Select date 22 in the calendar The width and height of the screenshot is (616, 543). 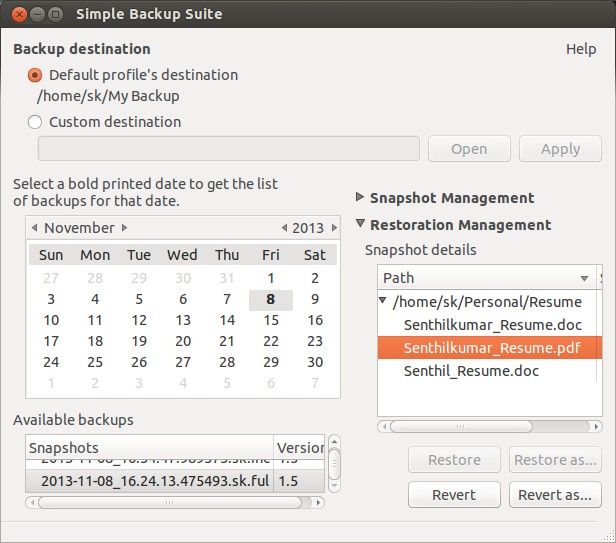click(271, 341)
